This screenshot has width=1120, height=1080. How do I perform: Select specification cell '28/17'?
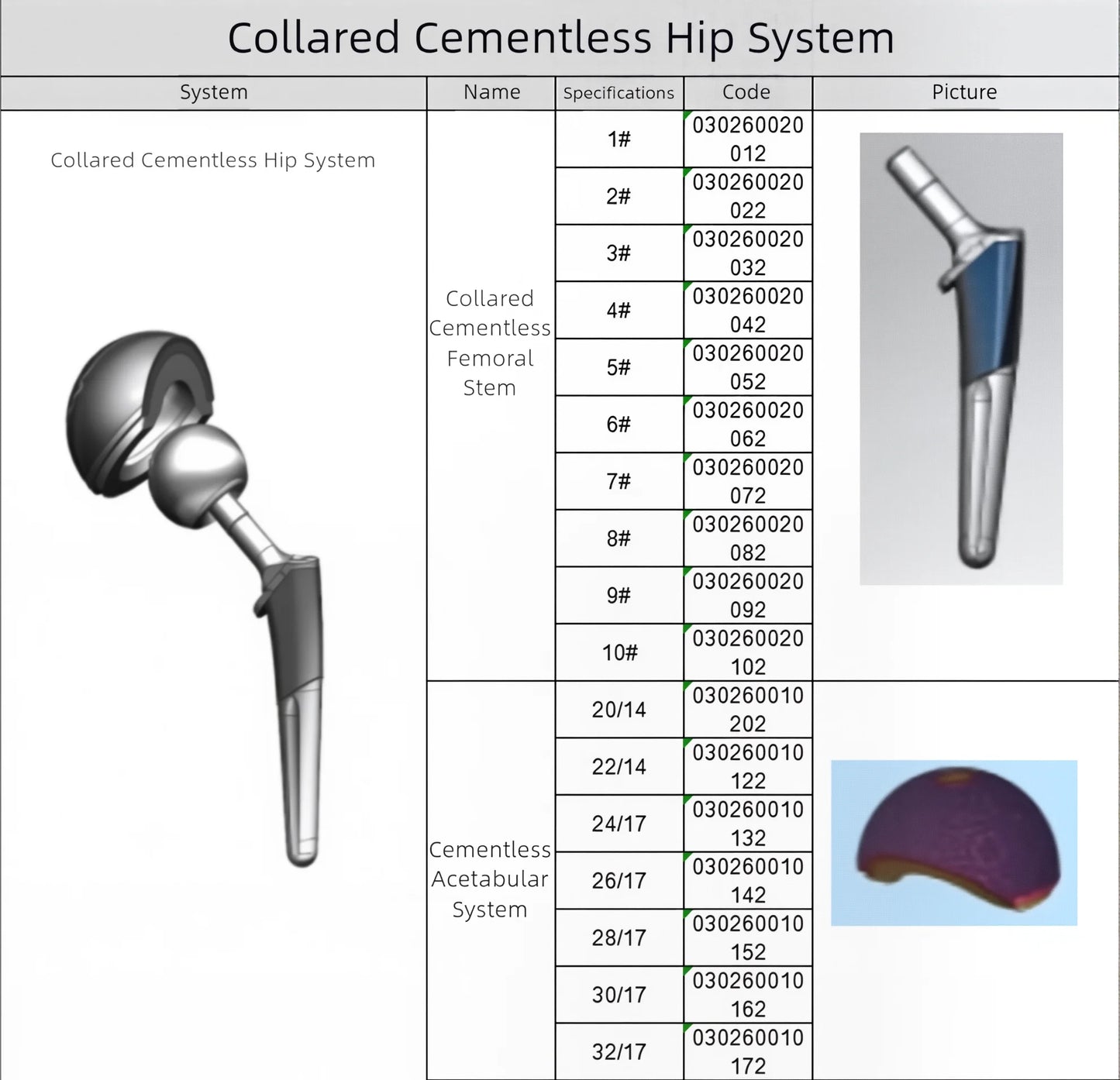(619, 937)
